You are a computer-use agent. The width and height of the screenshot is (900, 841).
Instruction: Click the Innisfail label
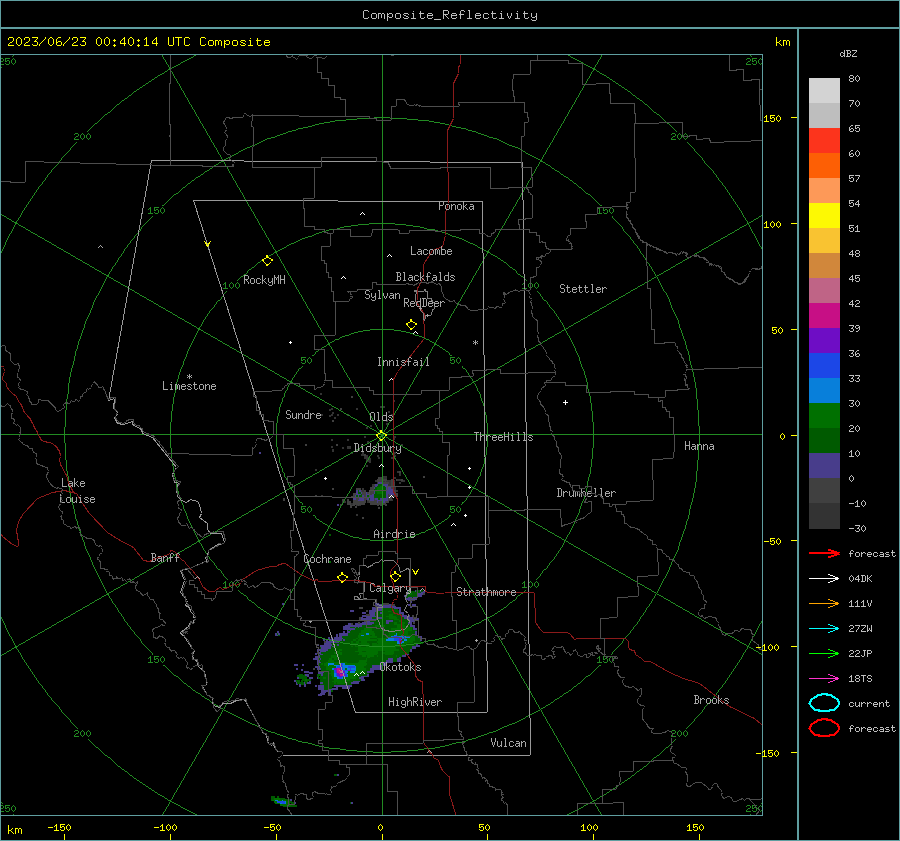point(403,362)
